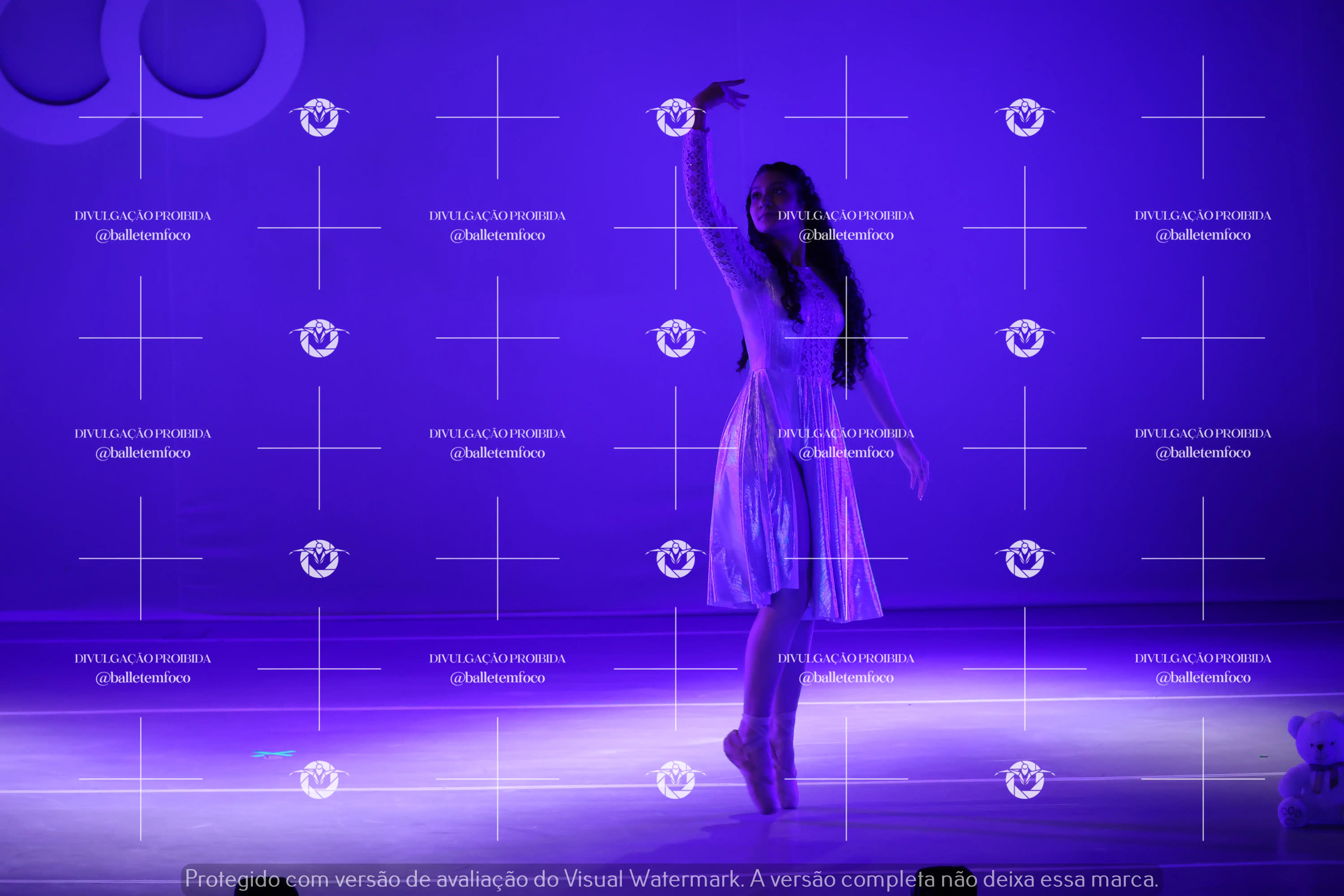
Task: Click the white teddy bear at stage edge
Action: [x=1314, y=769]
